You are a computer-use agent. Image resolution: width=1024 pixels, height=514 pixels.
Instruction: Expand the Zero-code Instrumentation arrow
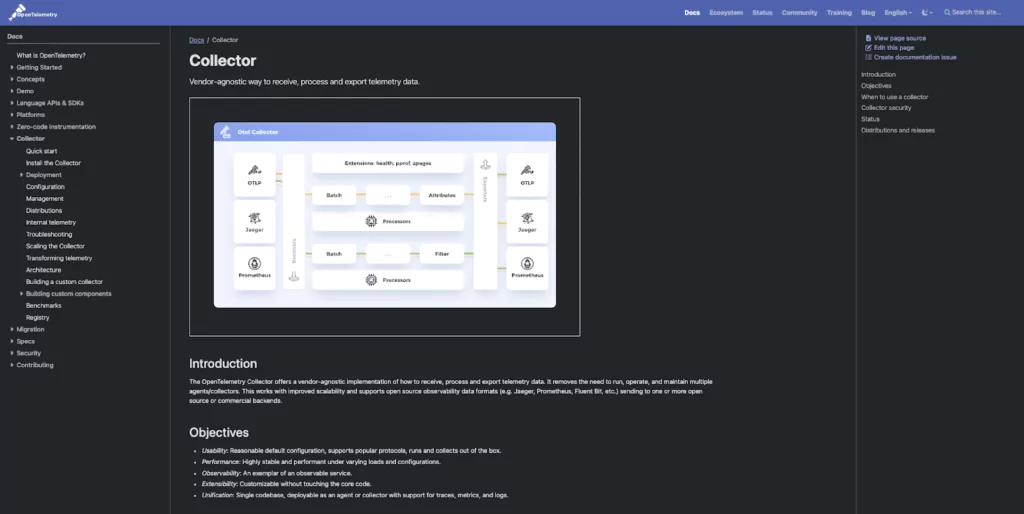(12, 127)
